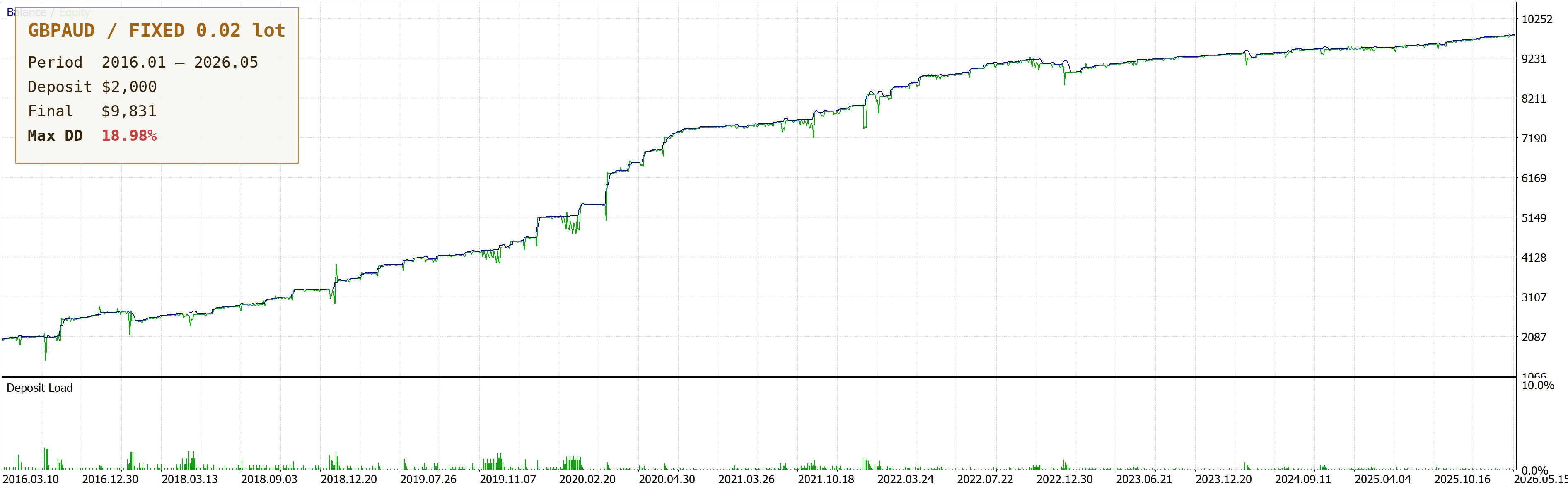
Task: Click the 2022.07.22 date label
Action: point(985,479)
